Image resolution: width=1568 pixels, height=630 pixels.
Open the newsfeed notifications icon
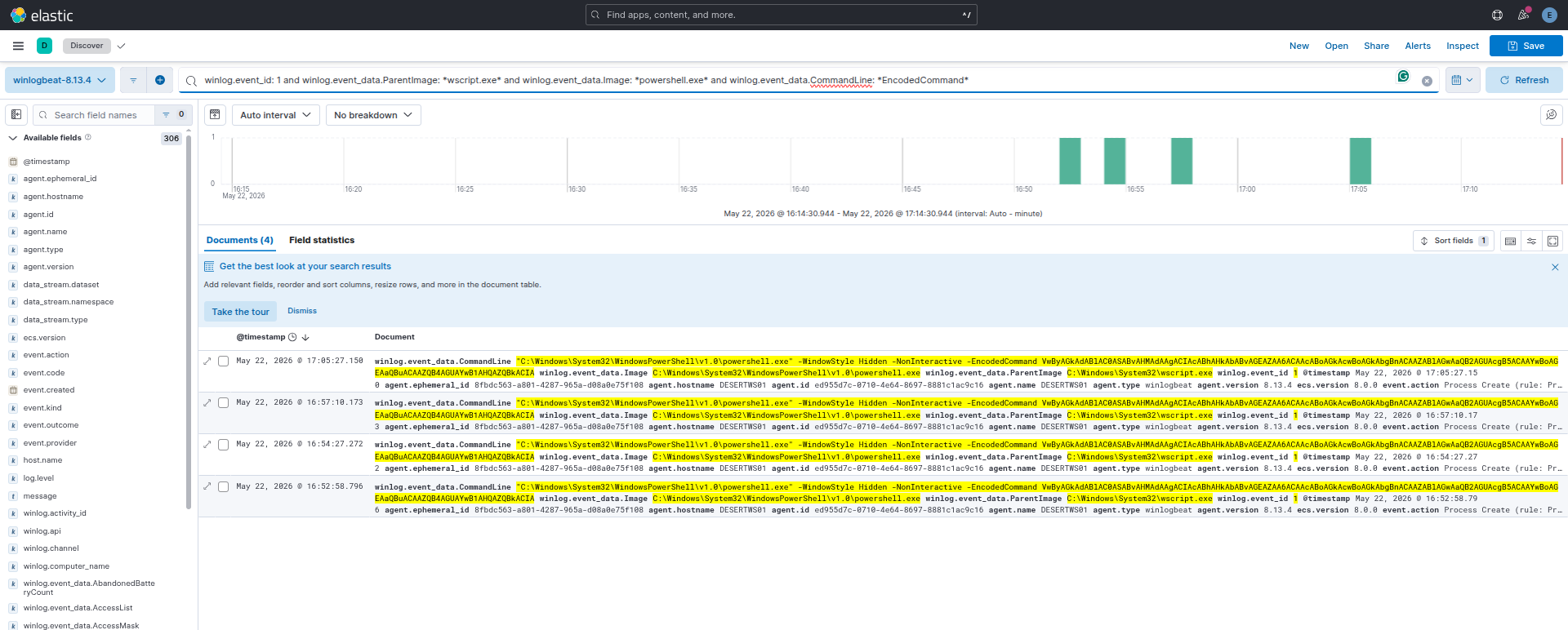[1523, 15]
